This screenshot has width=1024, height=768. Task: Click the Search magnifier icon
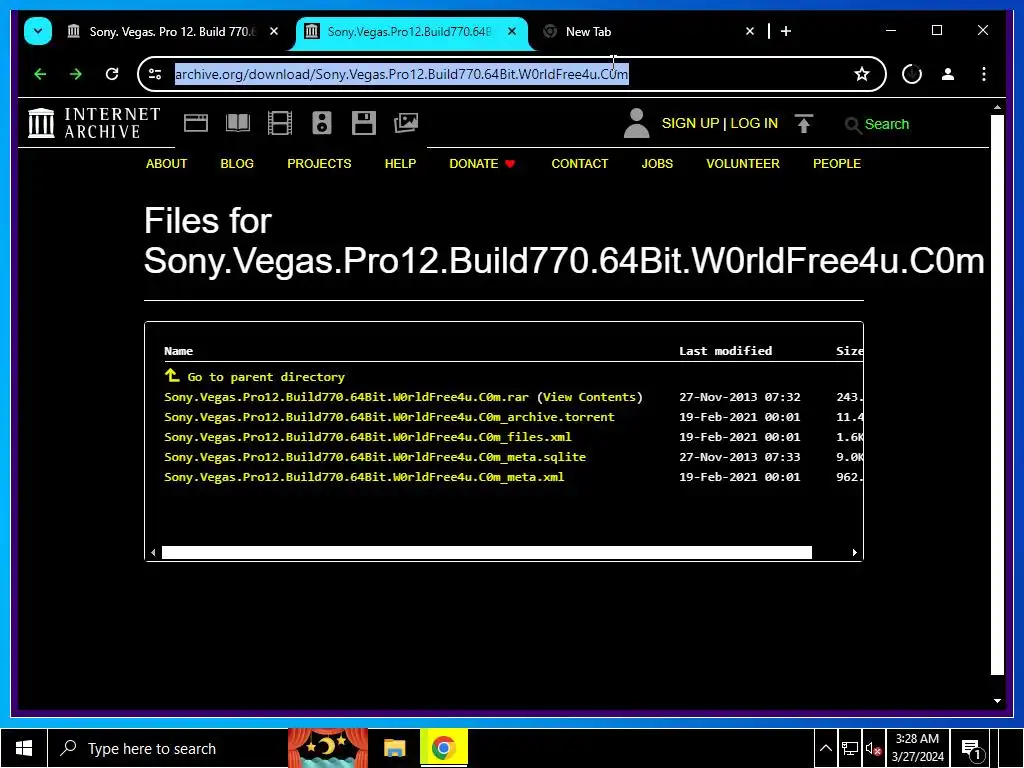852,124
